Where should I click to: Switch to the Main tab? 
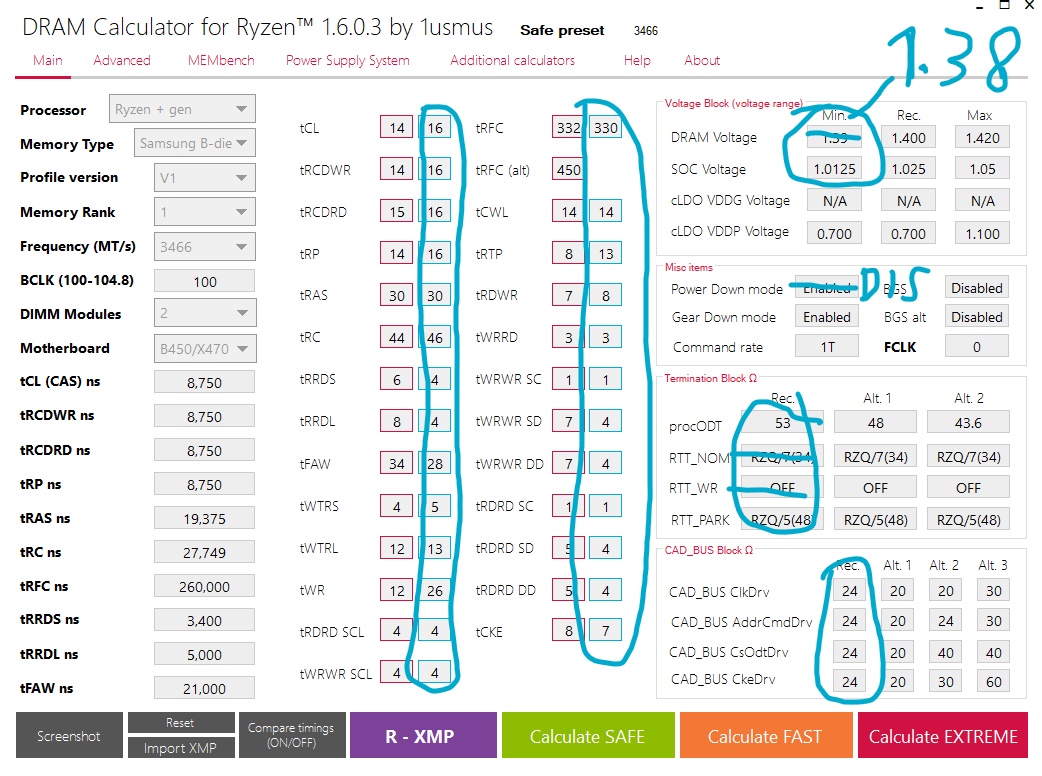pos(48,60)
